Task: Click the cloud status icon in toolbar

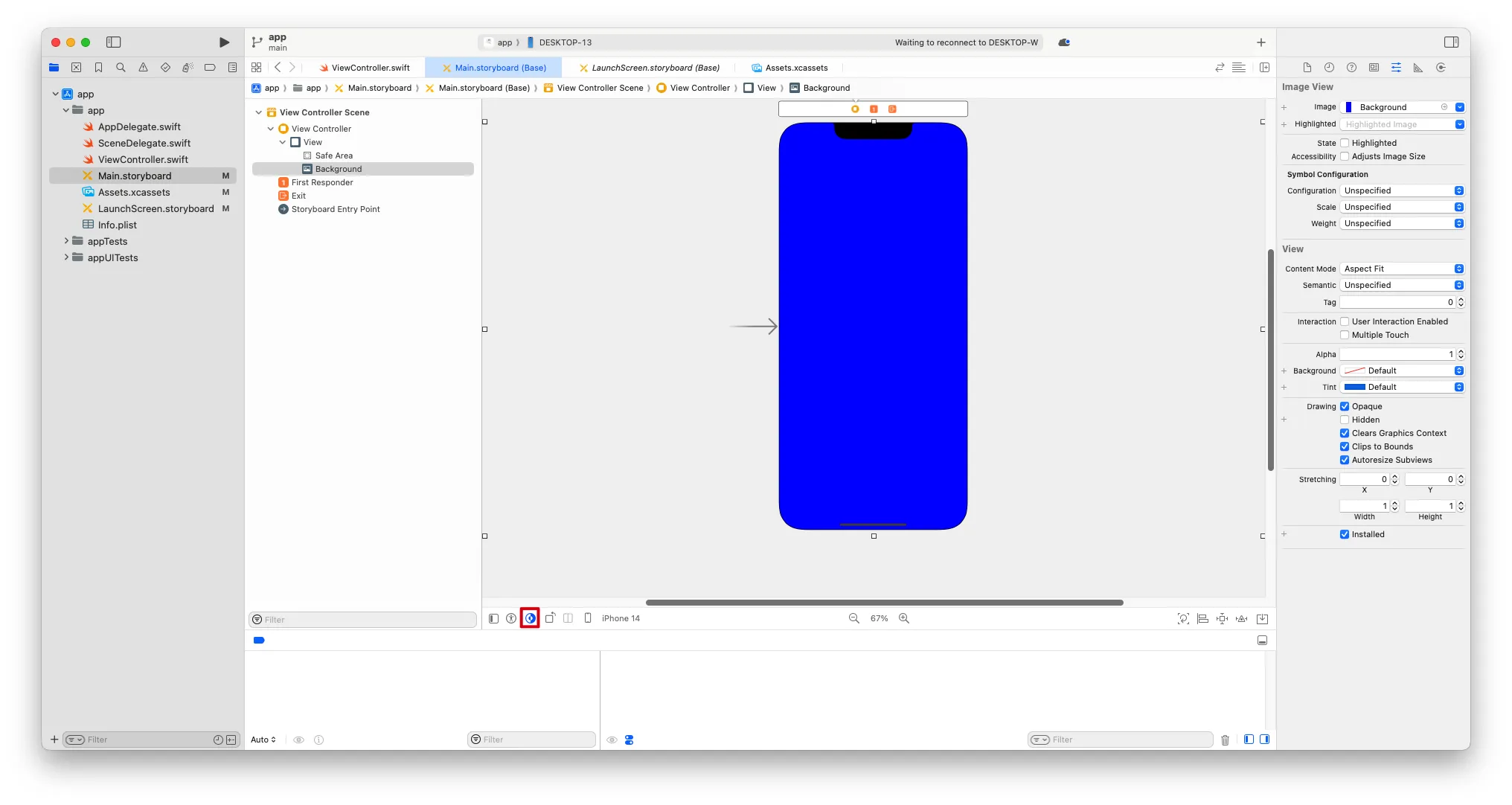Action: point(1064,42)
